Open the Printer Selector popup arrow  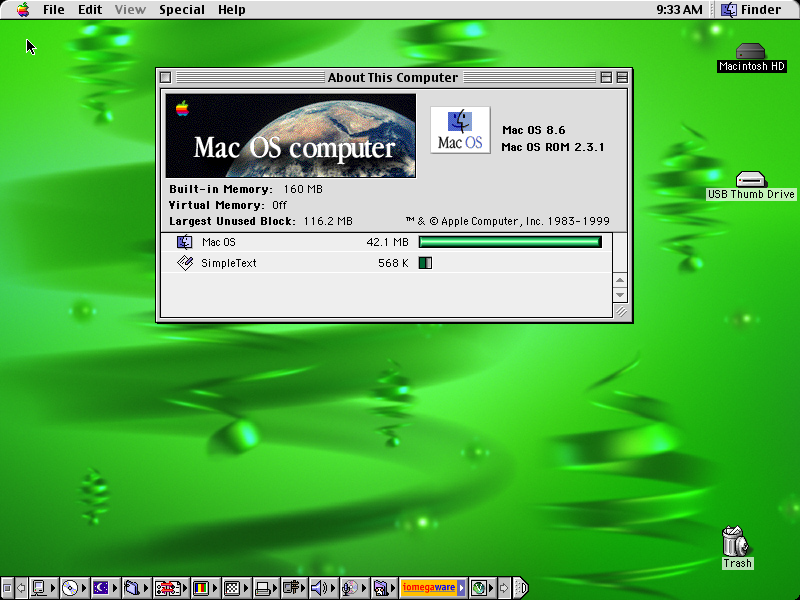[x=277, y=588]
